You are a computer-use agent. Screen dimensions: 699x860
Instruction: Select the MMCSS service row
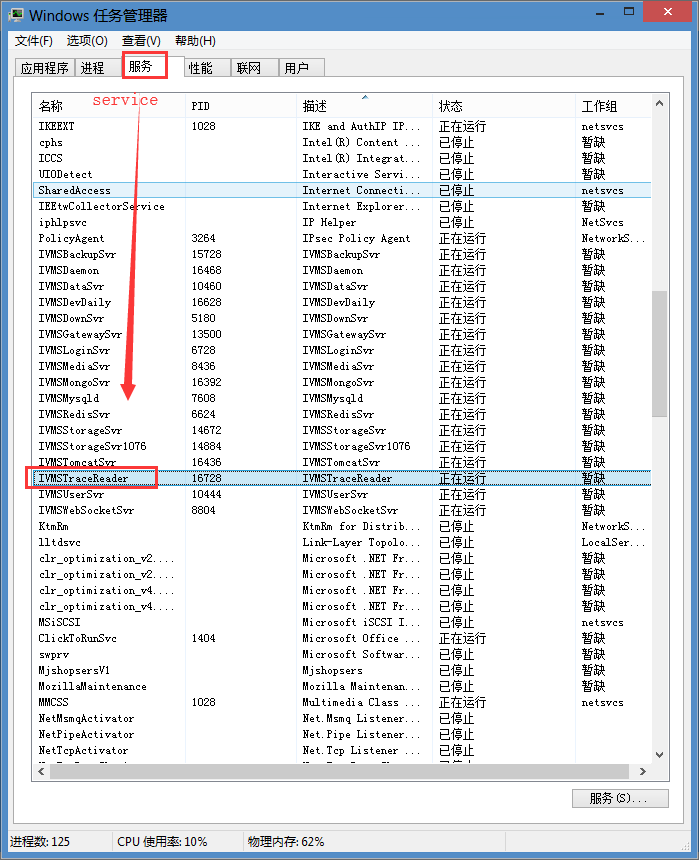(x=342, y=702)
